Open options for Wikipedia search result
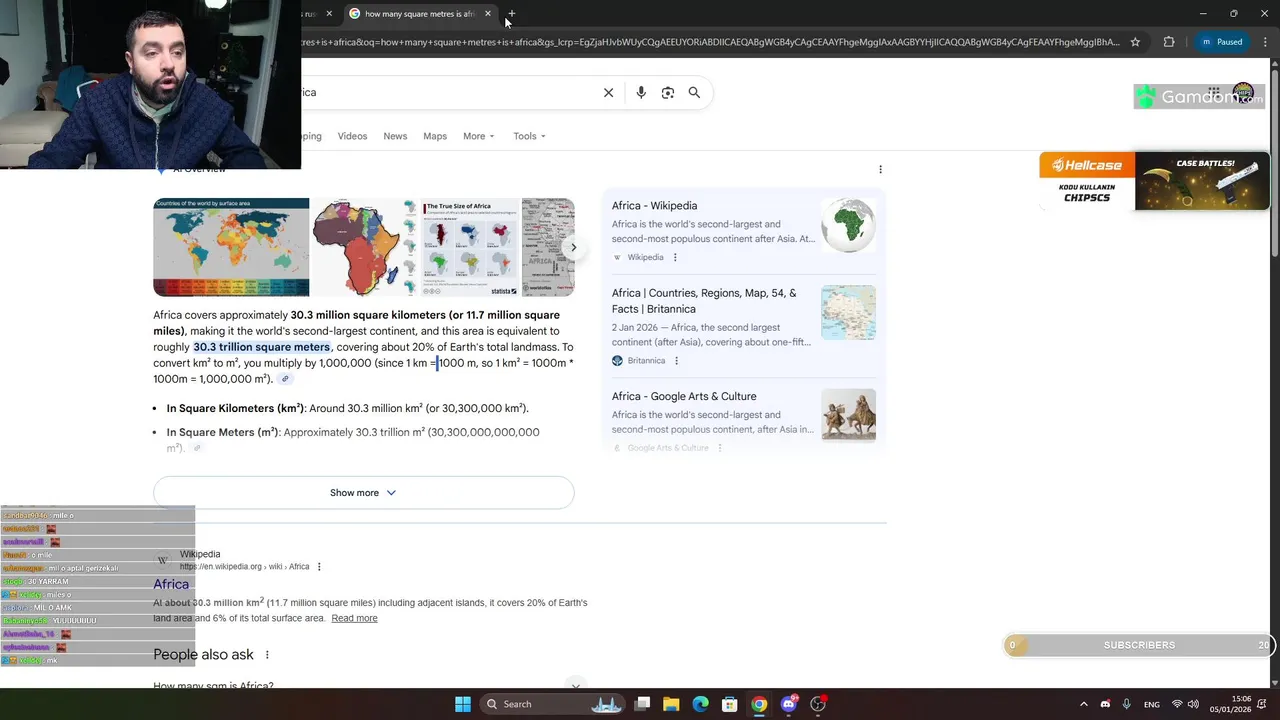Viewport: 1280px width, 720px height. [x=319, y=567]
